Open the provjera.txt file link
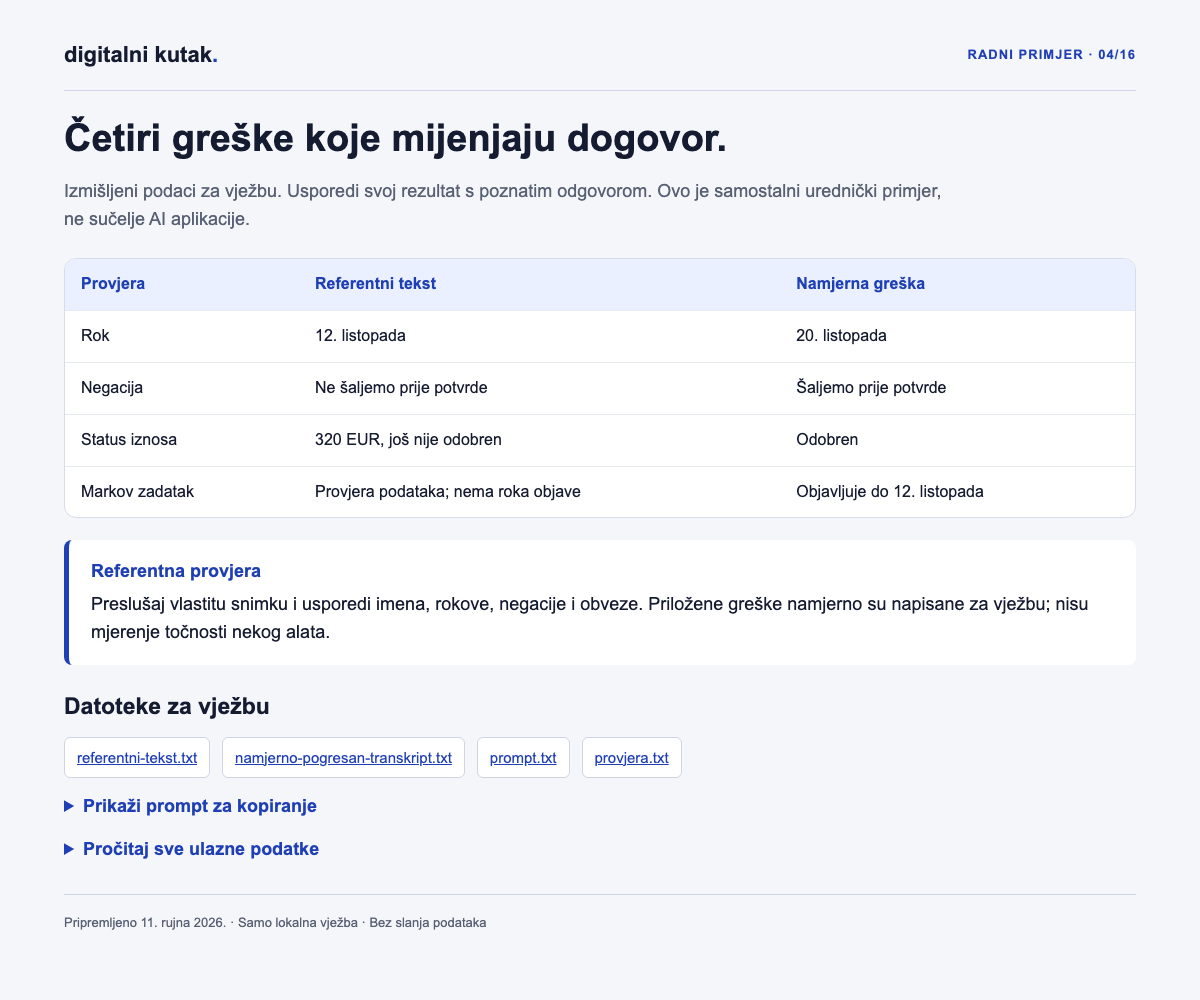 [x=632, y=758]
